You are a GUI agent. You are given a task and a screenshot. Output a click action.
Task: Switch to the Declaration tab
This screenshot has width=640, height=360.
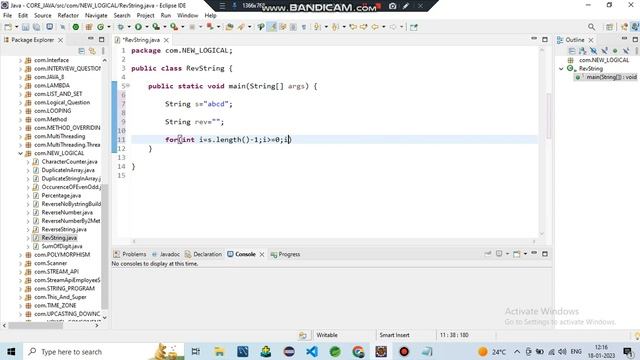click(203, 254)
